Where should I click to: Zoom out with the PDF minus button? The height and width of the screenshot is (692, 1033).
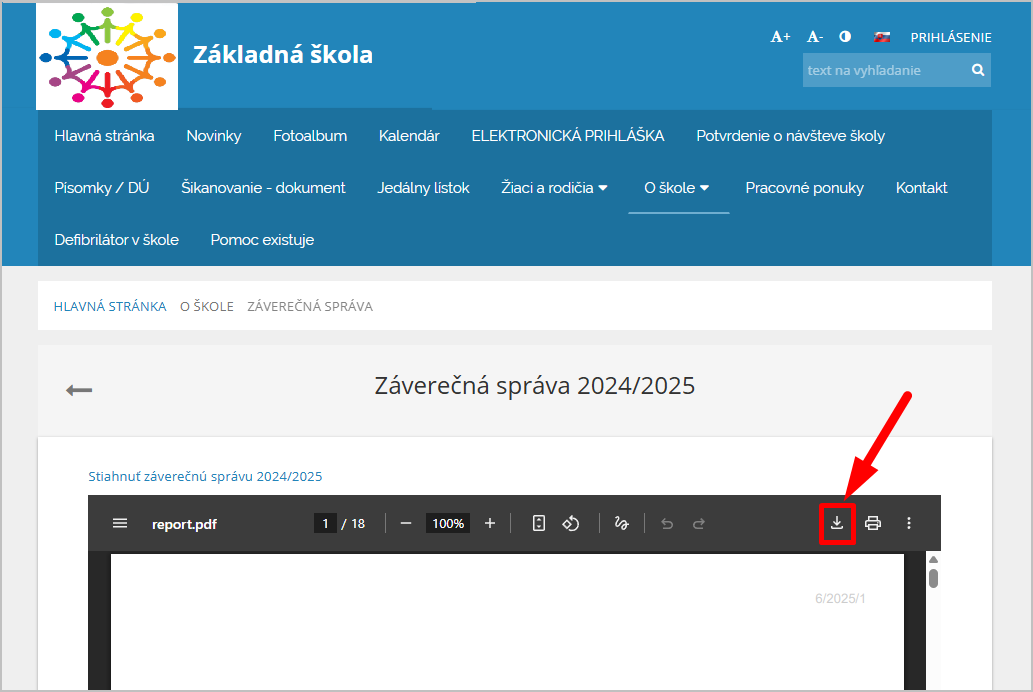click(406, 523)
